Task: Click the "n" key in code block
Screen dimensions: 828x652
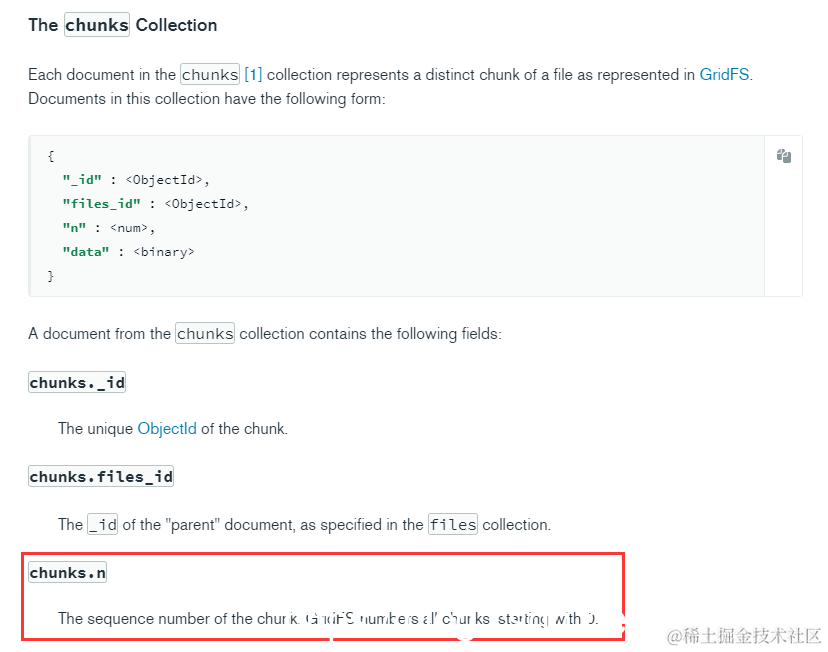Action: (74, 228)
